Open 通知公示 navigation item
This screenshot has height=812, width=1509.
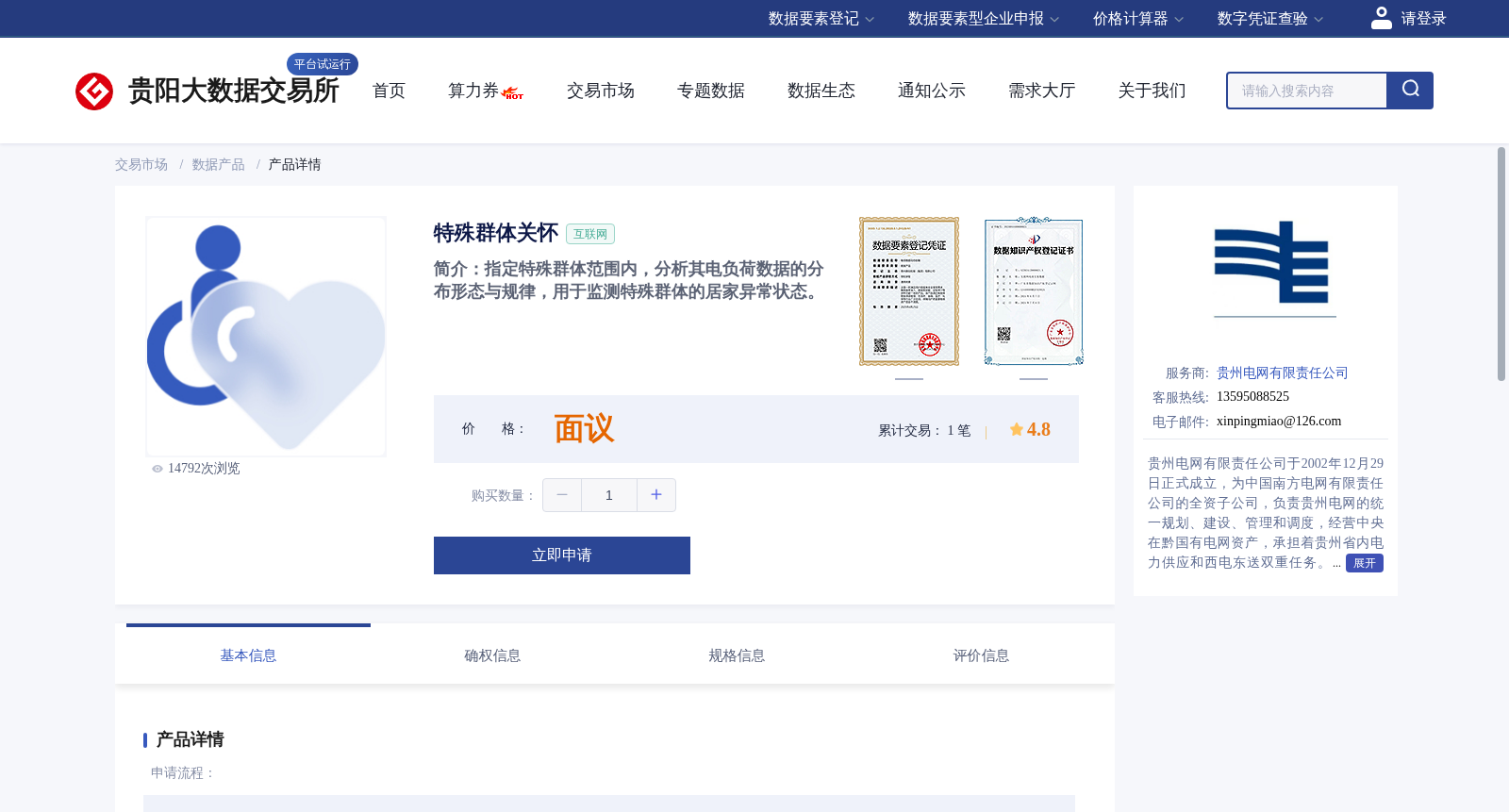click(932, 91)
